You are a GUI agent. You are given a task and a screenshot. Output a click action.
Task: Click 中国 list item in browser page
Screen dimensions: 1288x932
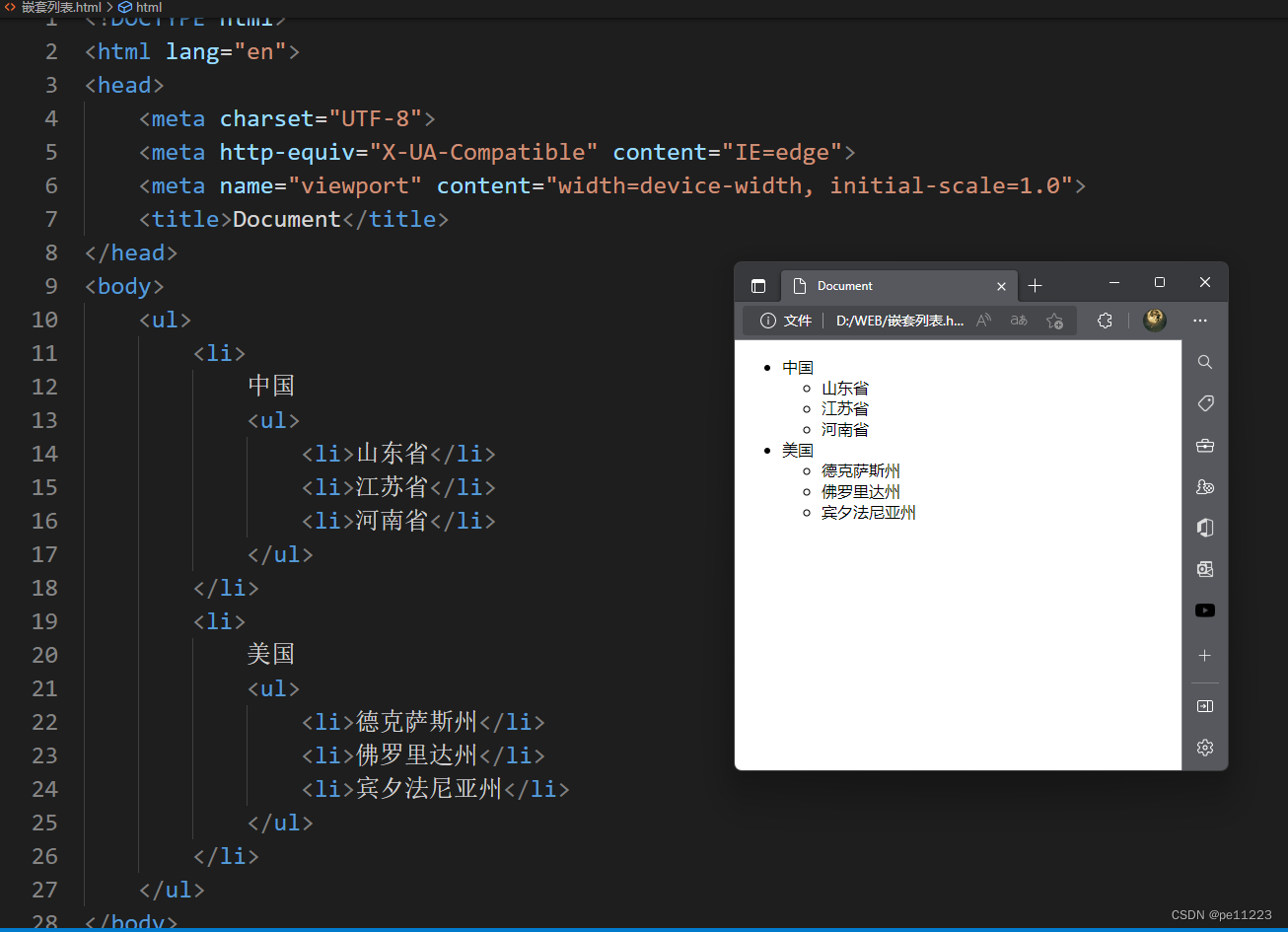pyautogui.click(x=798, y=368)
